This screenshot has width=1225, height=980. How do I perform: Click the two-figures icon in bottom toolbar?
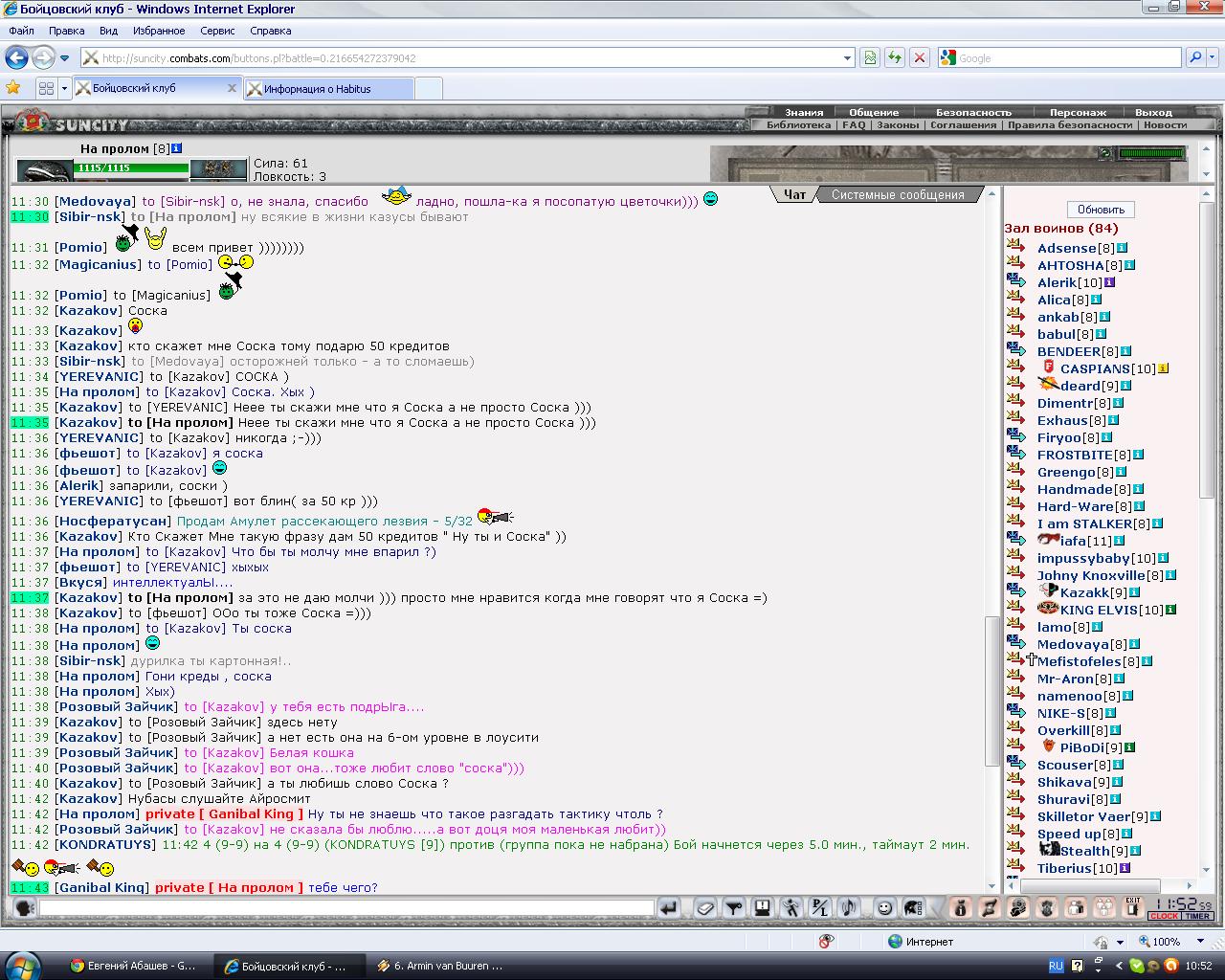tap(1076, 908)
